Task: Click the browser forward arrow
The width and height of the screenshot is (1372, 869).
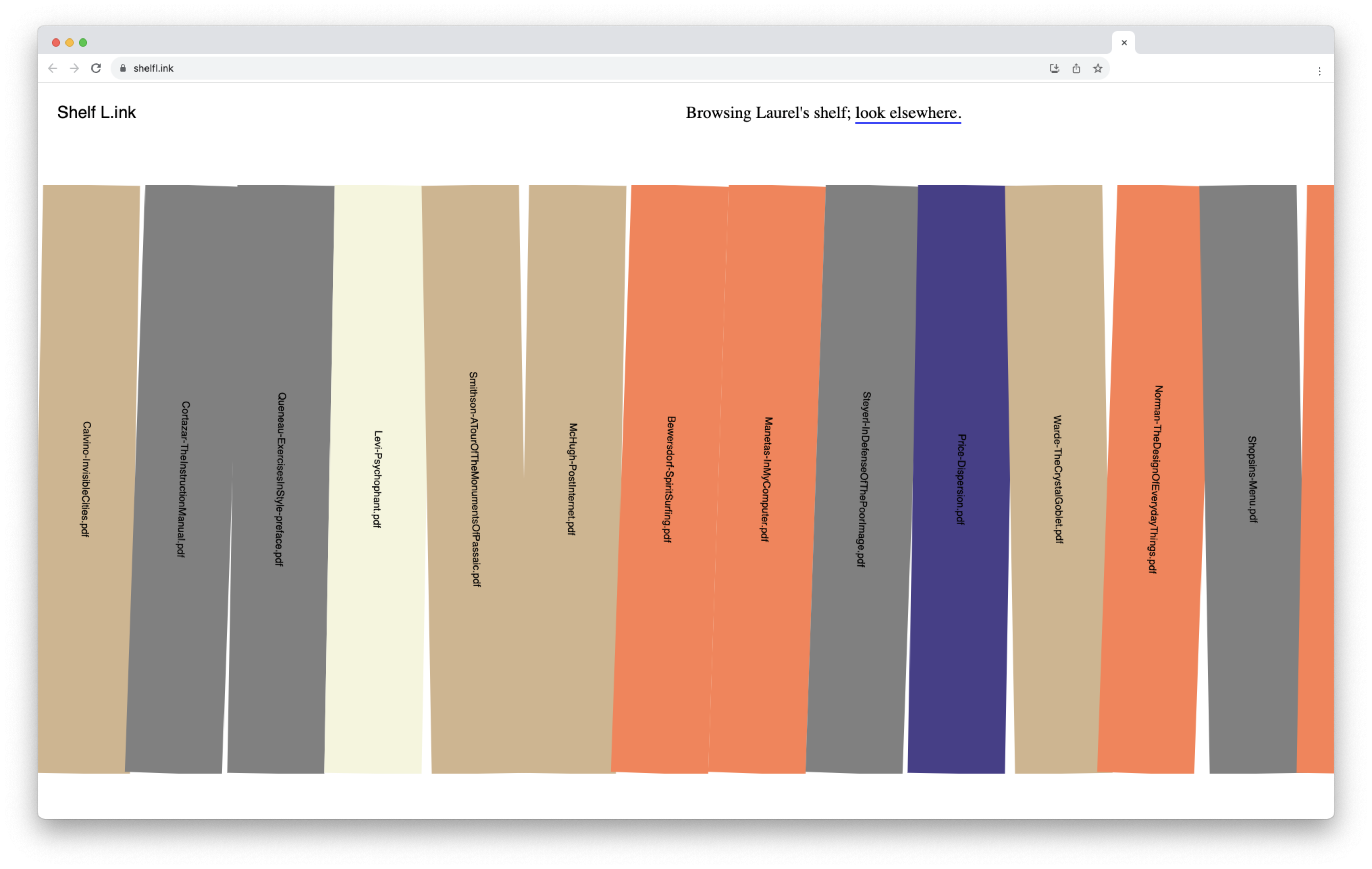Action: [74, 69]
